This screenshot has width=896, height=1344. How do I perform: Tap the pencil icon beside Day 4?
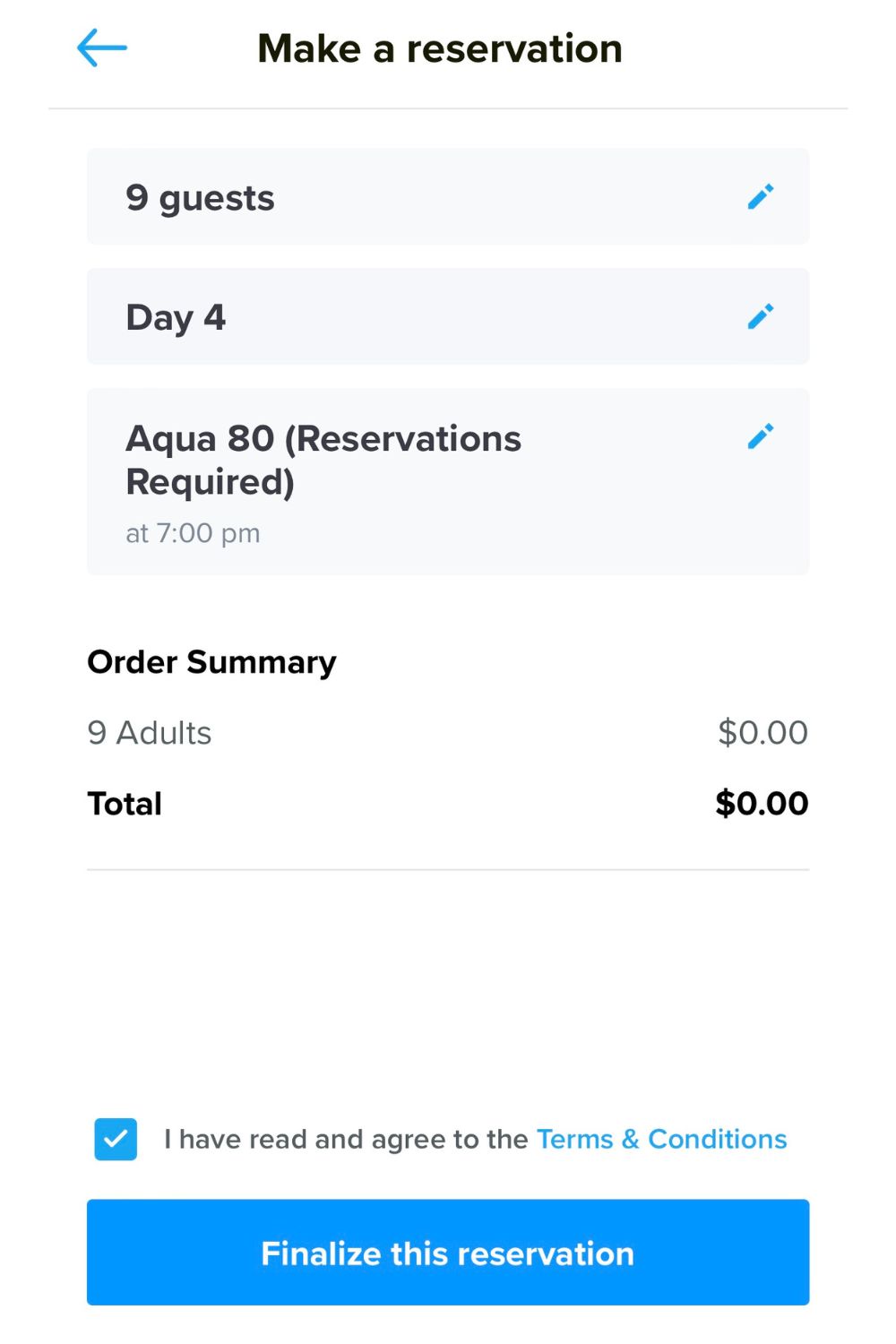point(761,316)
